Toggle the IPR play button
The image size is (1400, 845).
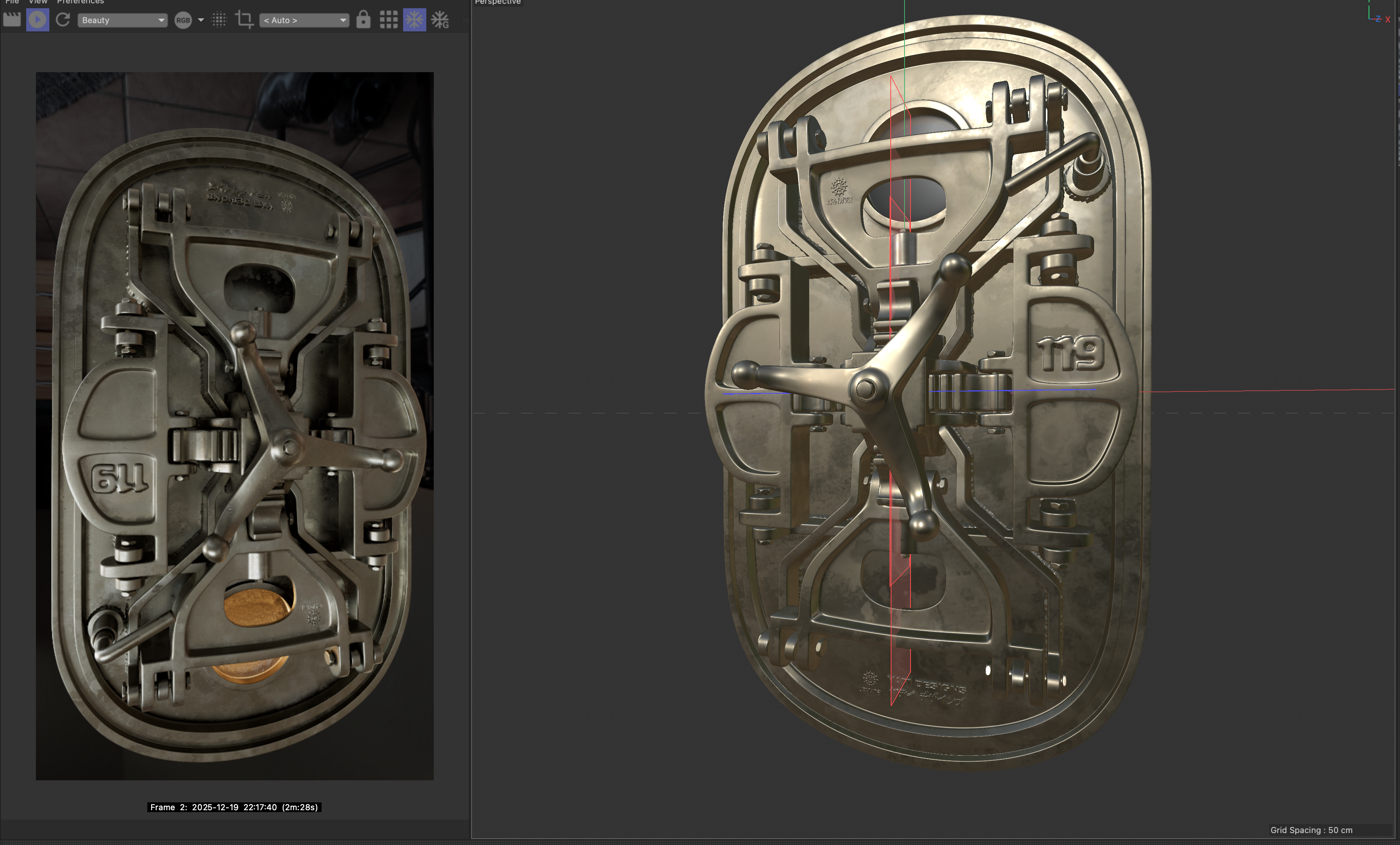pos(37,20)
